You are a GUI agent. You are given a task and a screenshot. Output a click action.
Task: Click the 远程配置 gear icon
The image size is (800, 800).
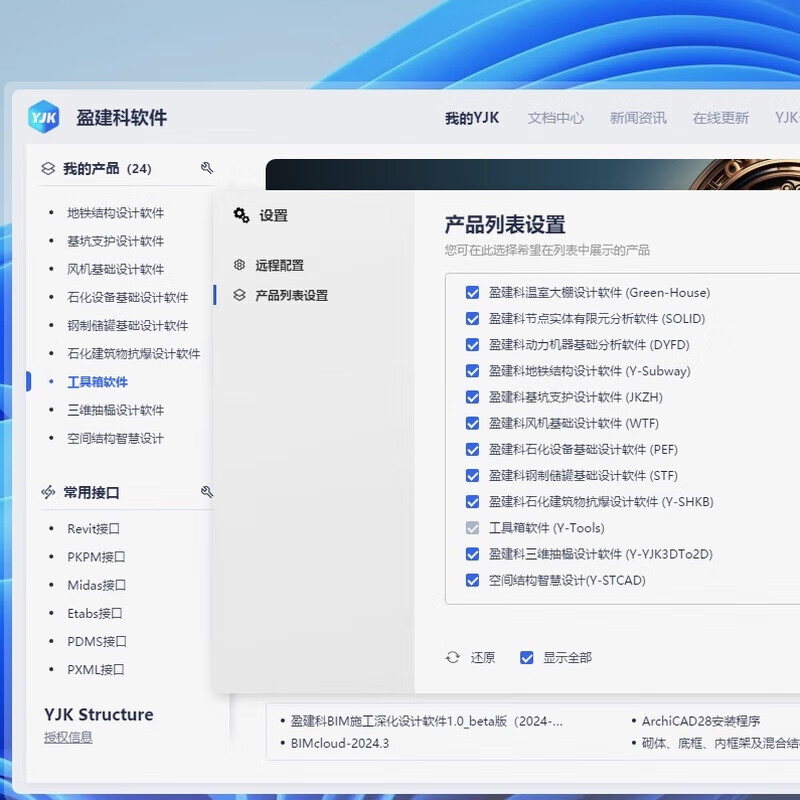(239, 266)
